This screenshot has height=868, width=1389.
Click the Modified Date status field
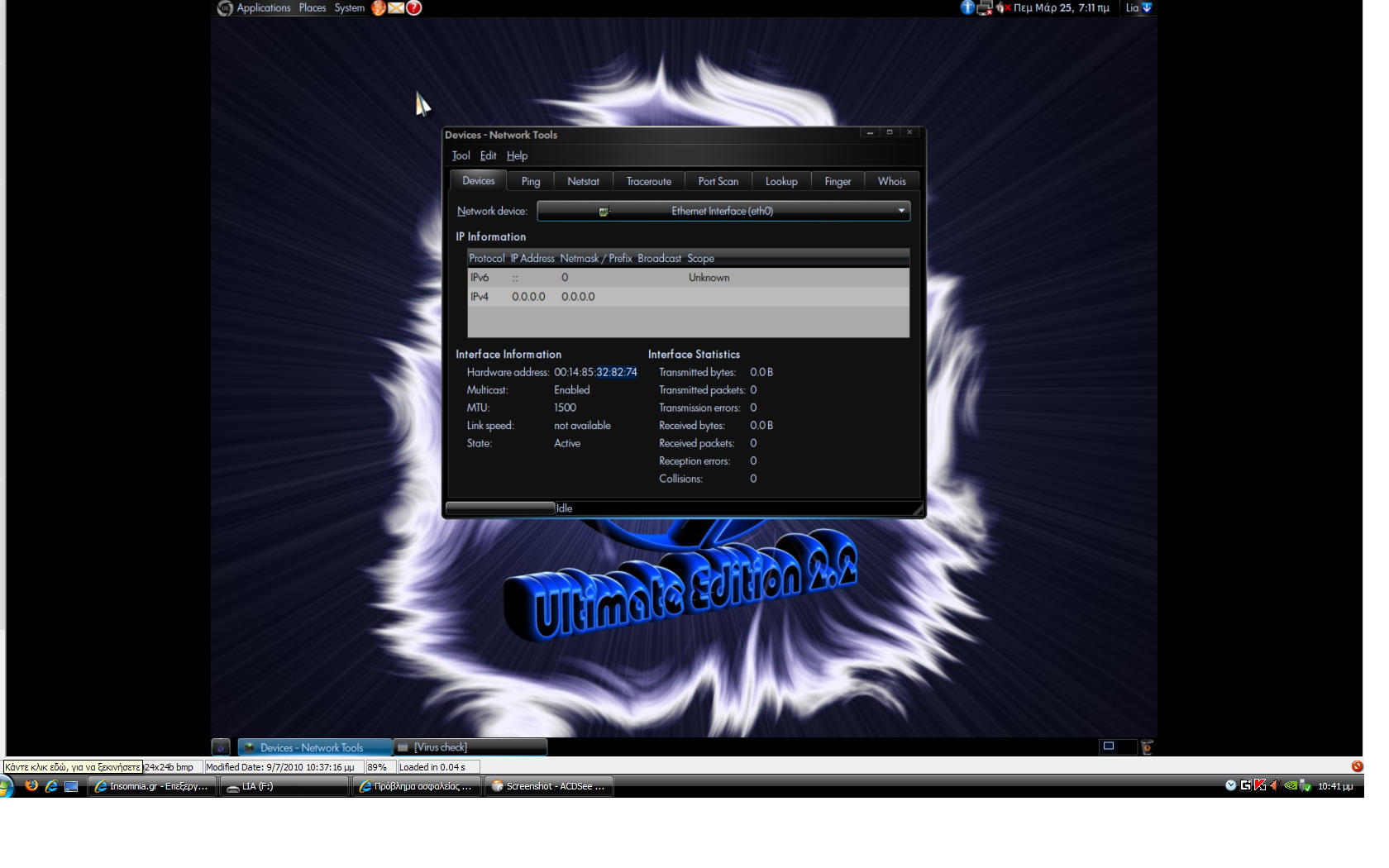tap(283, 767)
